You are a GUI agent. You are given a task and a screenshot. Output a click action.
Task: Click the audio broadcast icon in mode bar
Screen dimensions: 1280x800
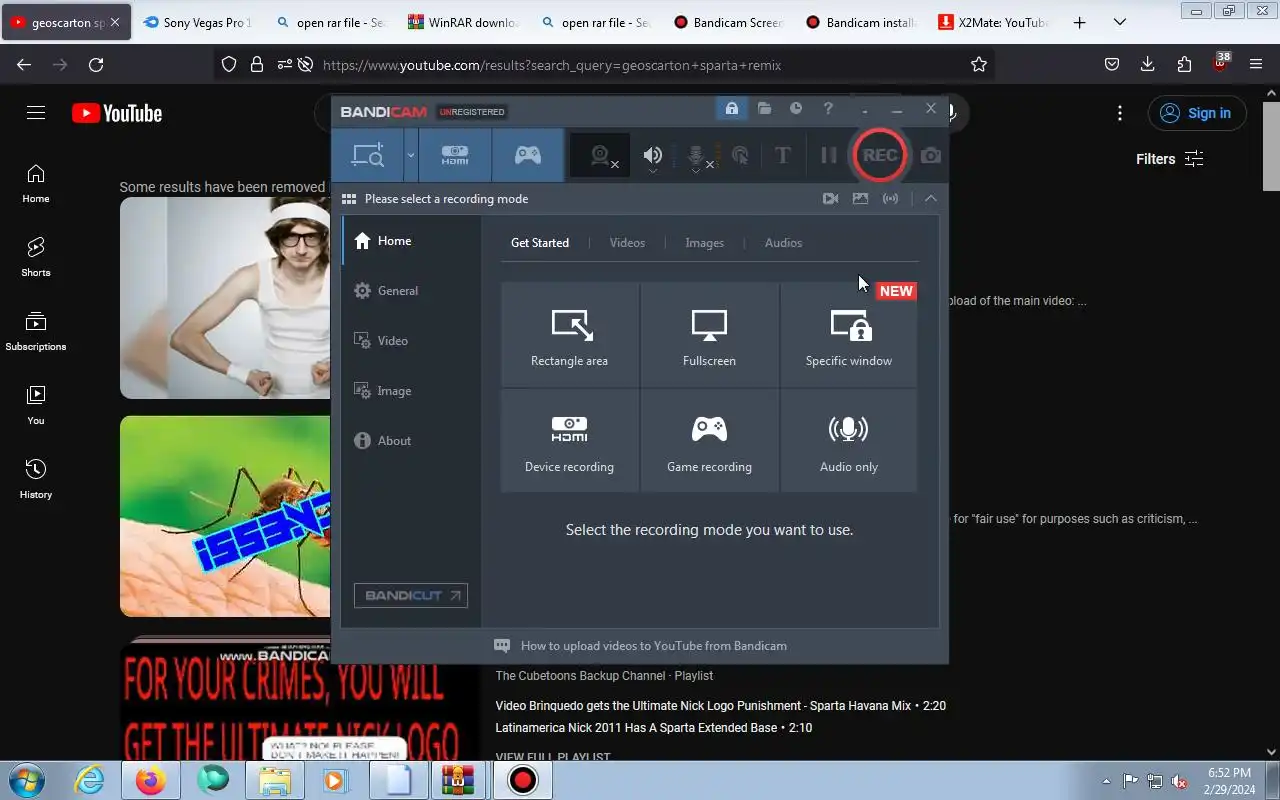point(890,199)
